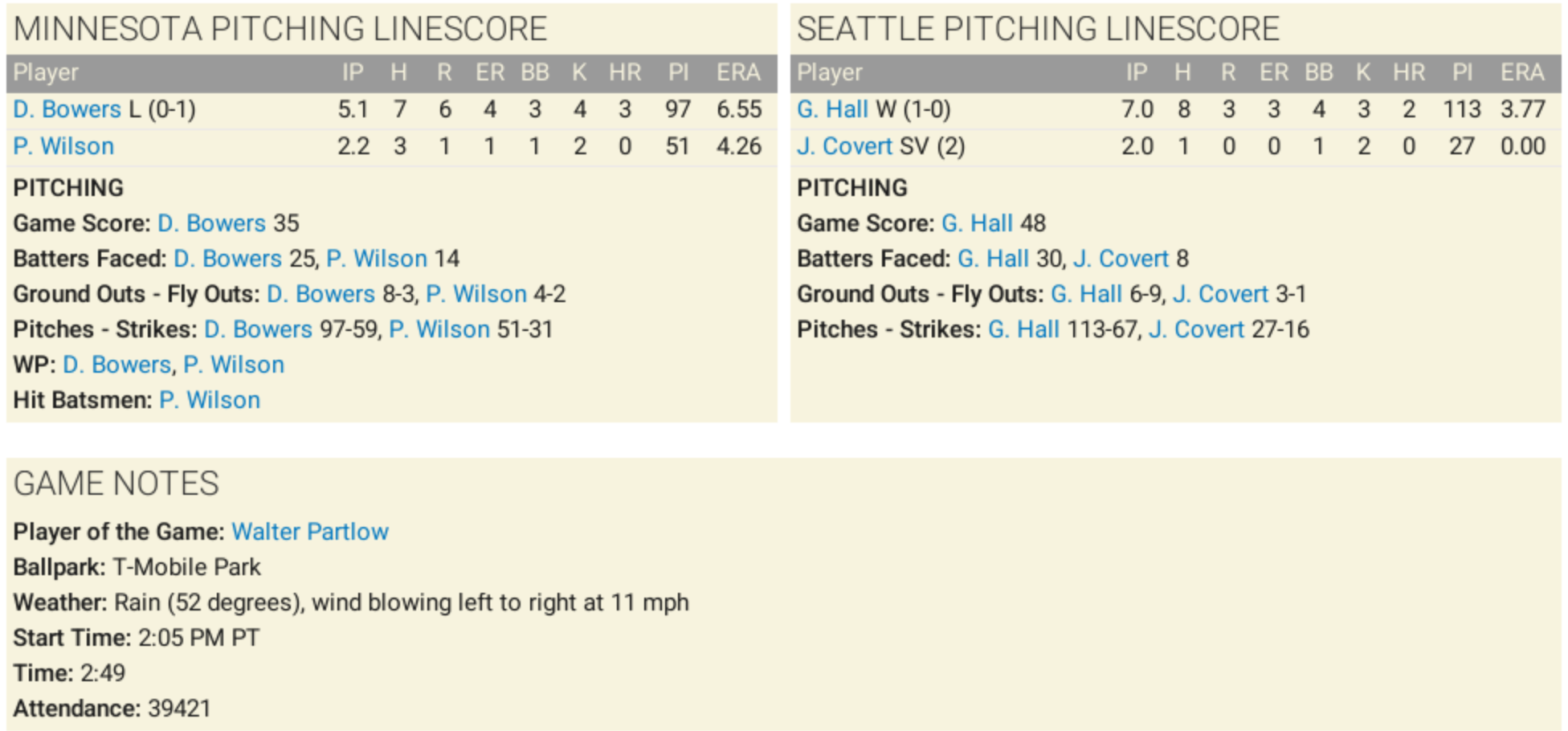Open J. Covert link in Seattle Pitches - Strikes line
Screen dimensions: 1568x731
coord(1196,329)
